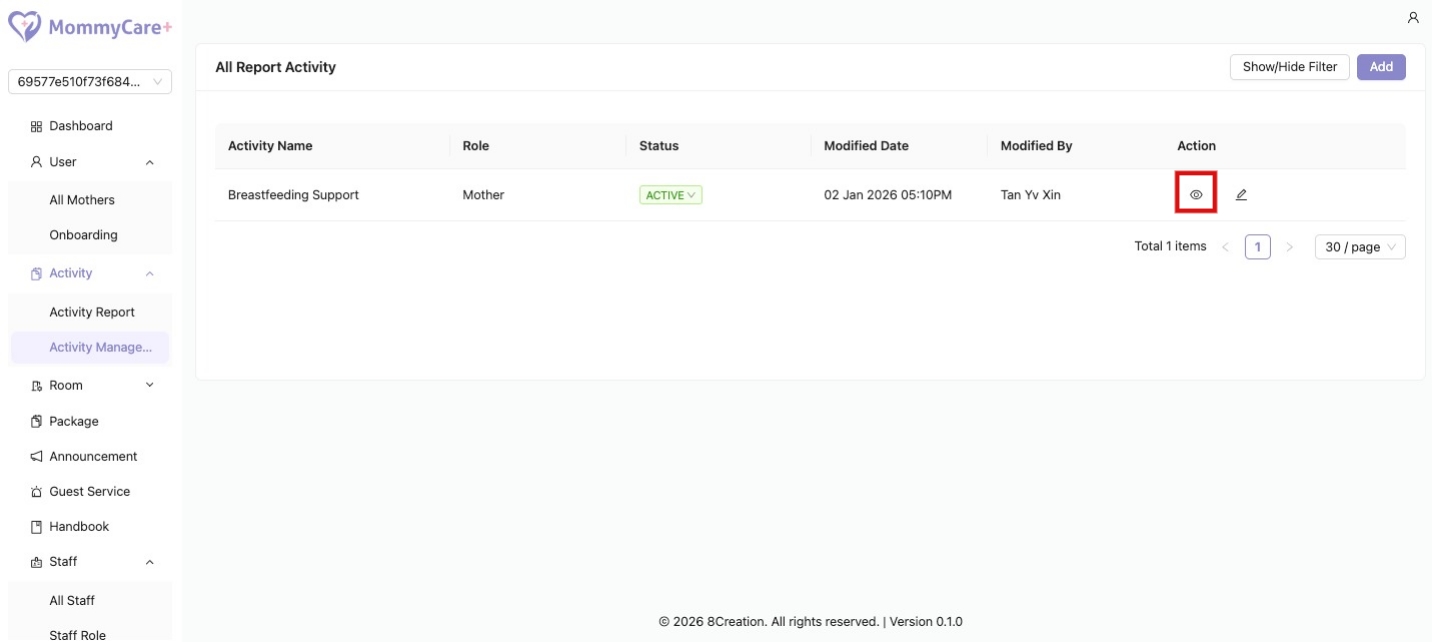Open the ACTIVE status dropdown
Image resolution: width=1432 pixels, height=642 pixels.
pyautogui.click(x=670, y=195)
